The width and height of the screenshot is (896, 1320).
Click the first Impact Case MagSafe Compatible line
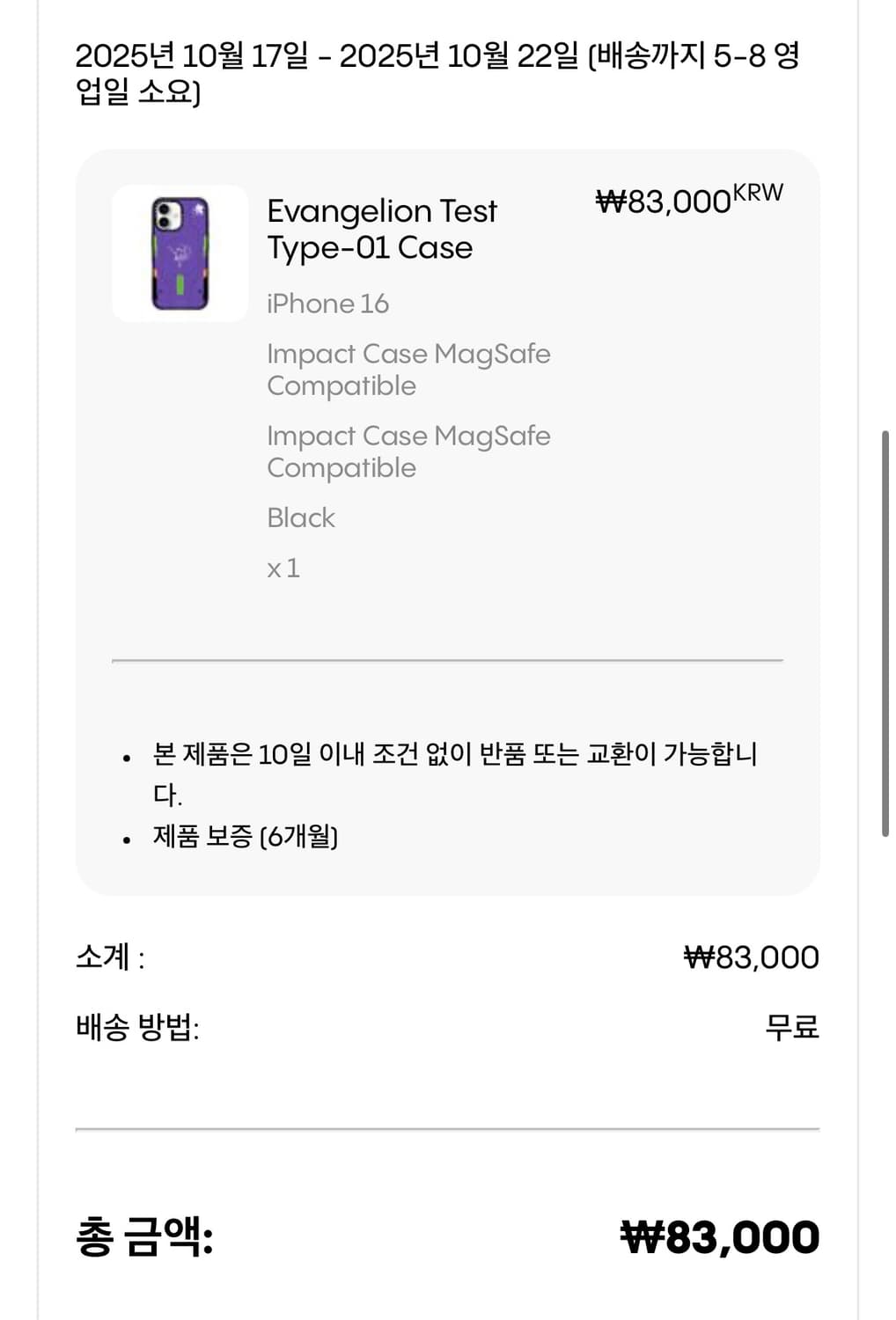(x=408, y=370)
